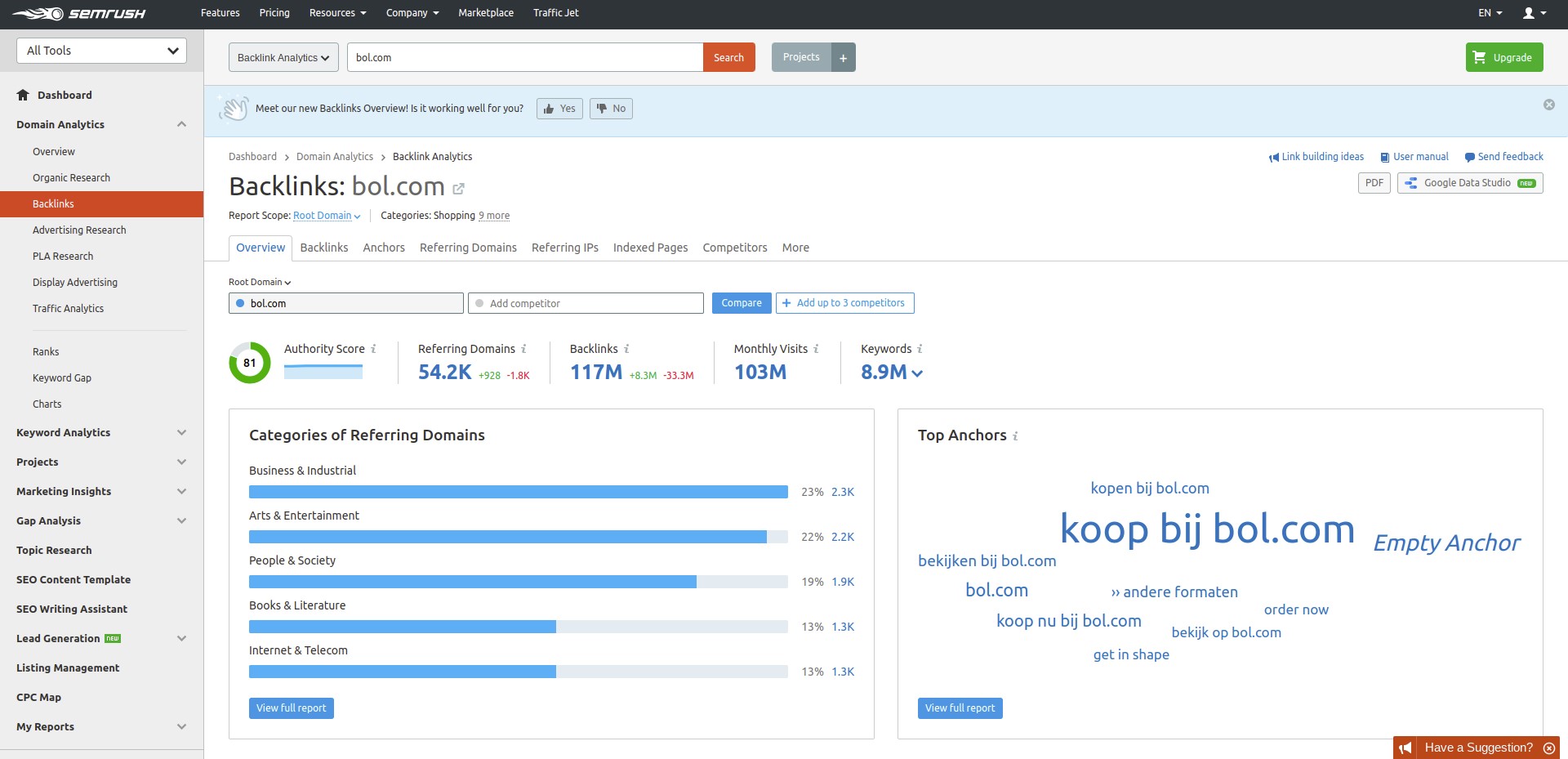Close the Backlinks Overview notification banner

tap(1548, 105)
